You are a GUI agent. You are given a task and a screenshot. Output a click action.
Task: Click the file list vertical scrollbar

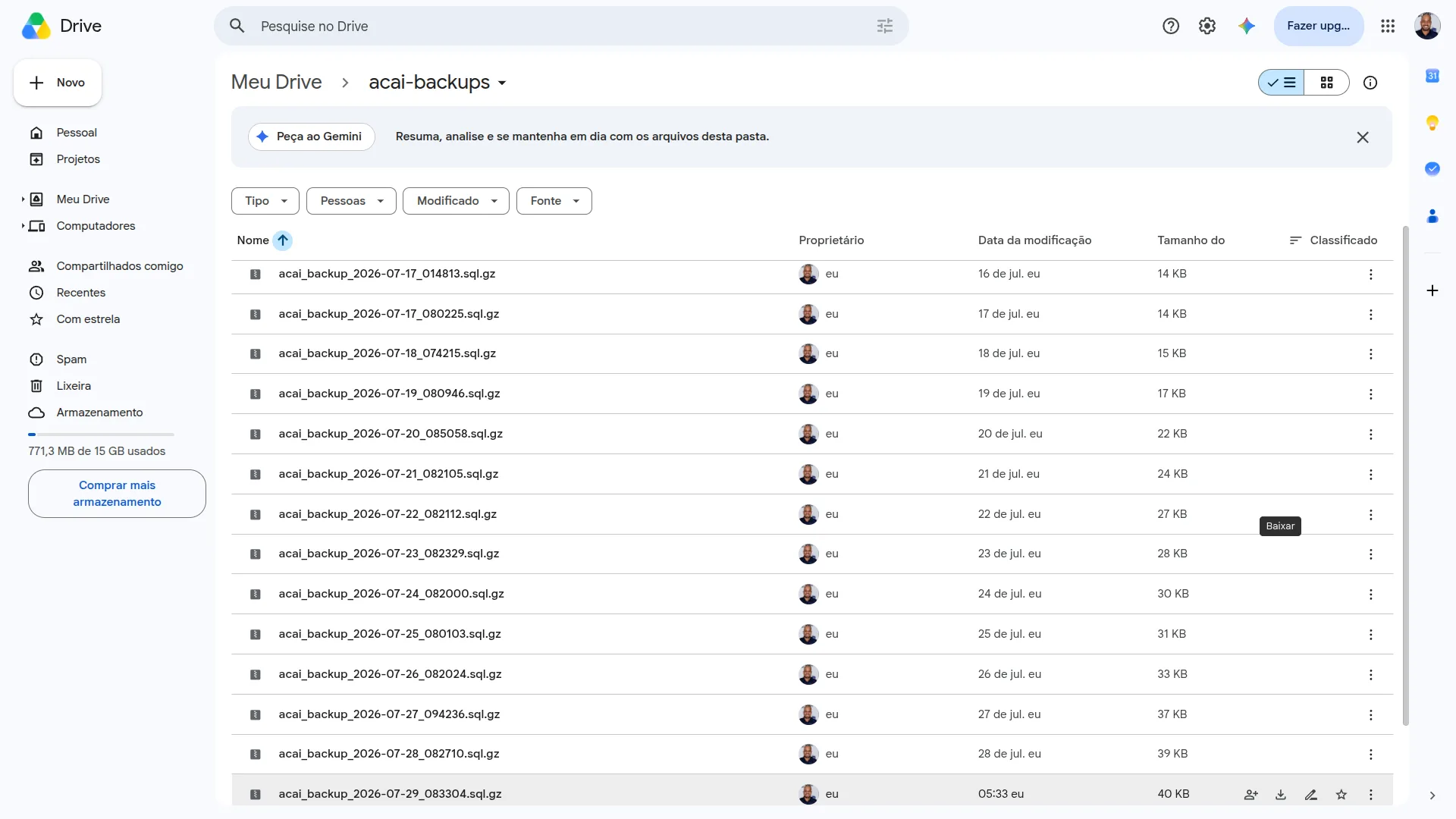tap(1406, 475)
